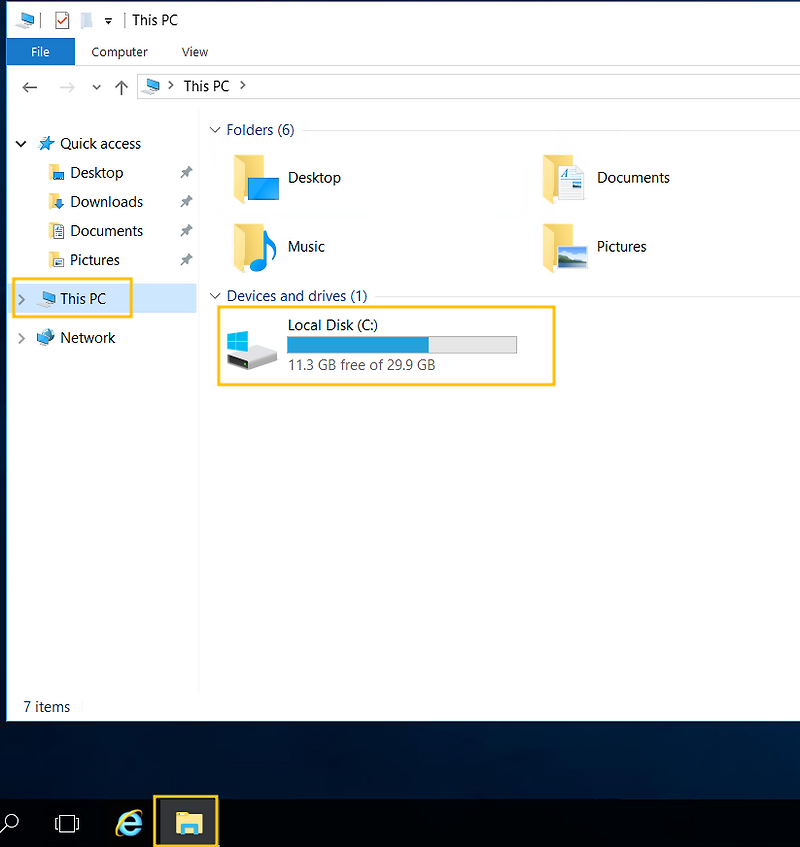
Task: Collapse Devices and drives section
Action: tap(215, 296)
